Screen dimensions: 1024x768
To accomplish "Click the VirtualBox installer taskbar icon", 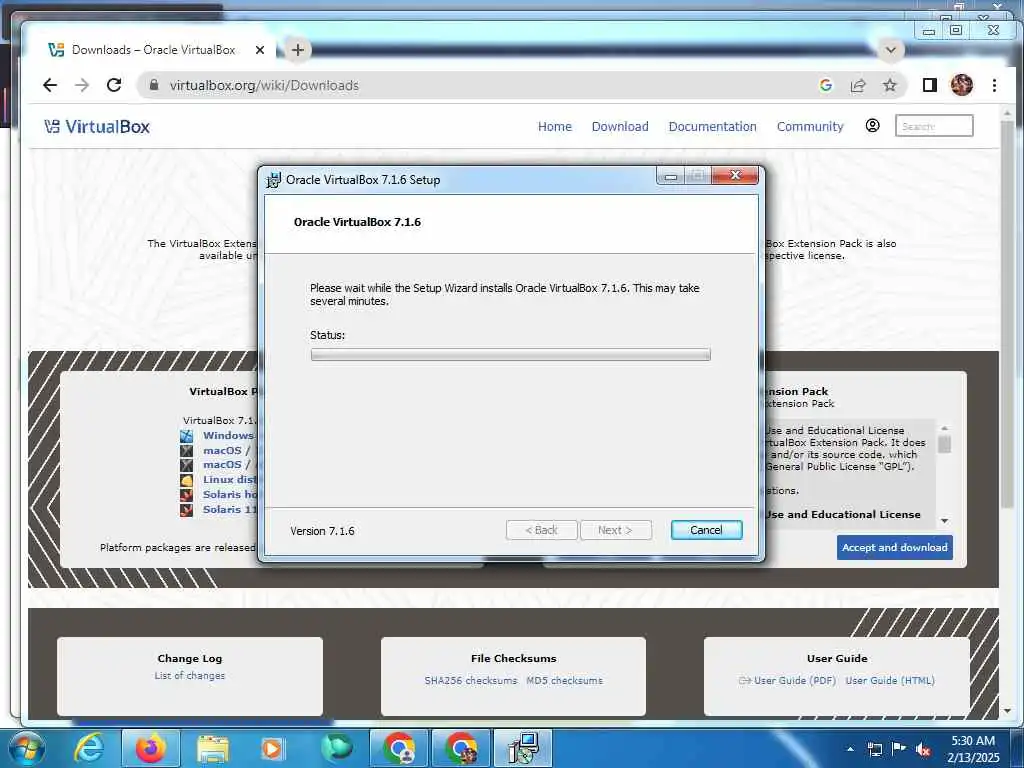I will 522,748.
